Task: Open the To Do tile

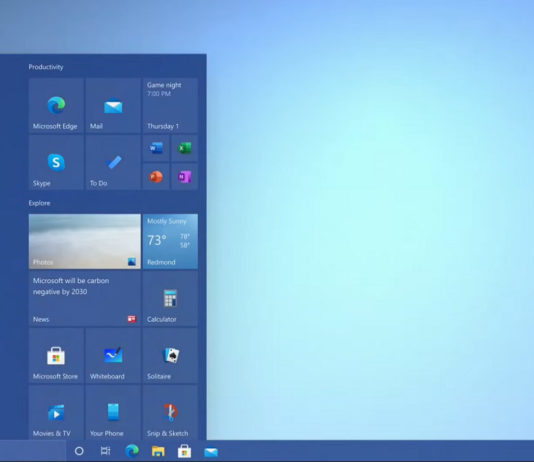Action: 113,162
